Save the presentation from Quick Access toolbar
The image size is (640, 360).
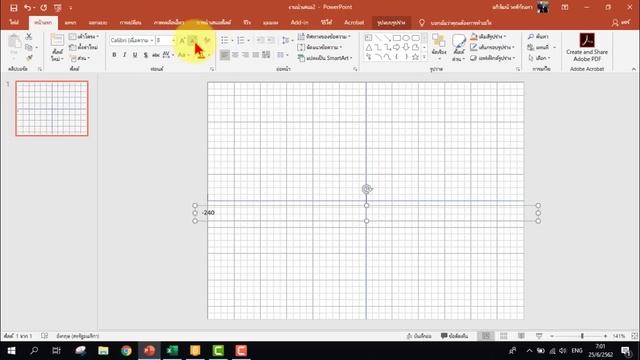[13, 8]
